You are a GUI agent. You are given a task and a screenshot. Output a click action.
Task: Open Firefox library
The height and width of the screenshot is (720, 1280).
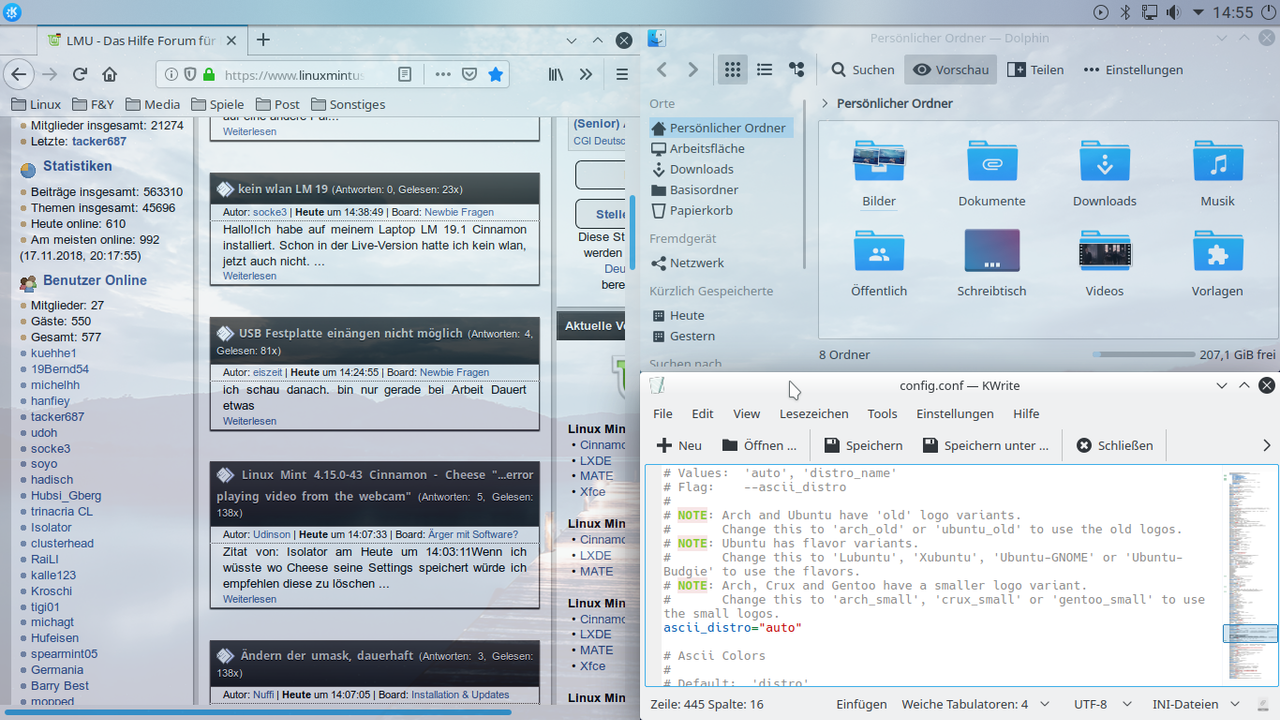point(555,74)
